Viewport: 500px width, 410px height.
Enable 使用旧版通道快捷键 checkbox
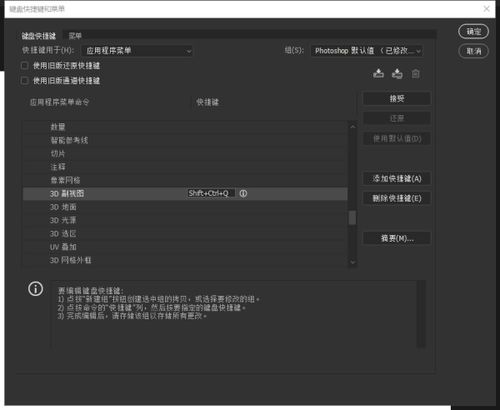tap(25, 80)
